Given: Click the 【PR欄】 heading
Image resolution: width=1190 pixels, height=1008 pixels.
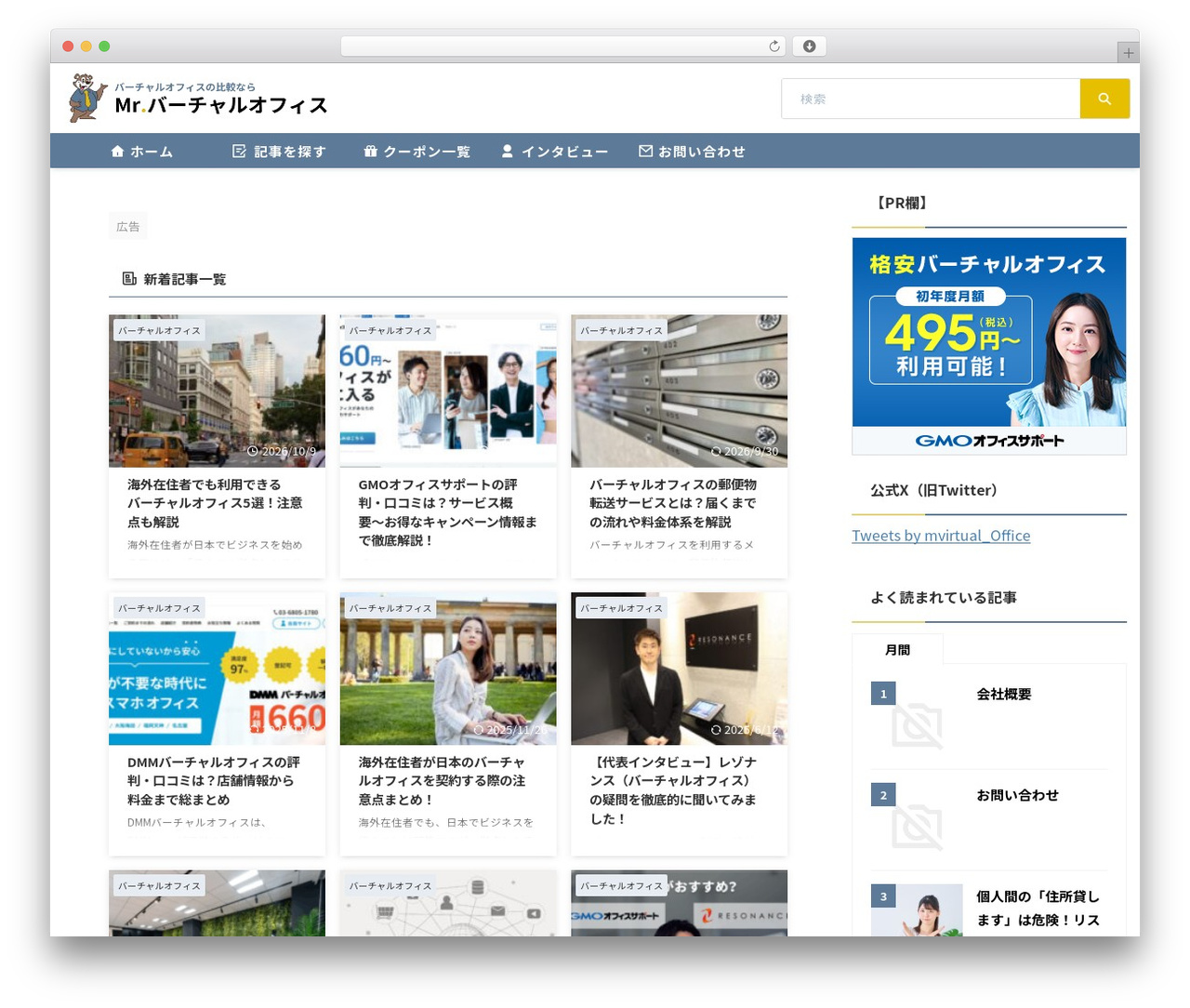Looking at the screenshot, I should [901, 203].
